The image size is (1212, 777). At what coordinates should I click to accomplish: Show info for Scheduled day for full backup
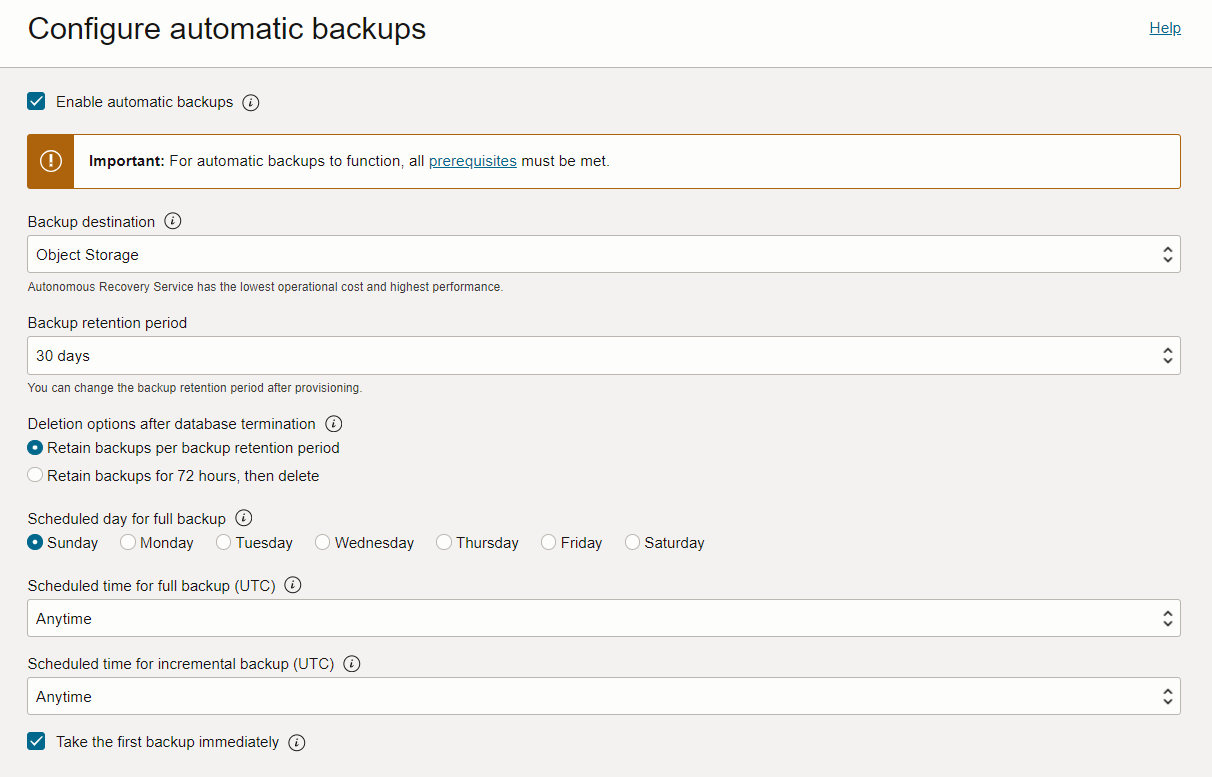tap(244, 518)
